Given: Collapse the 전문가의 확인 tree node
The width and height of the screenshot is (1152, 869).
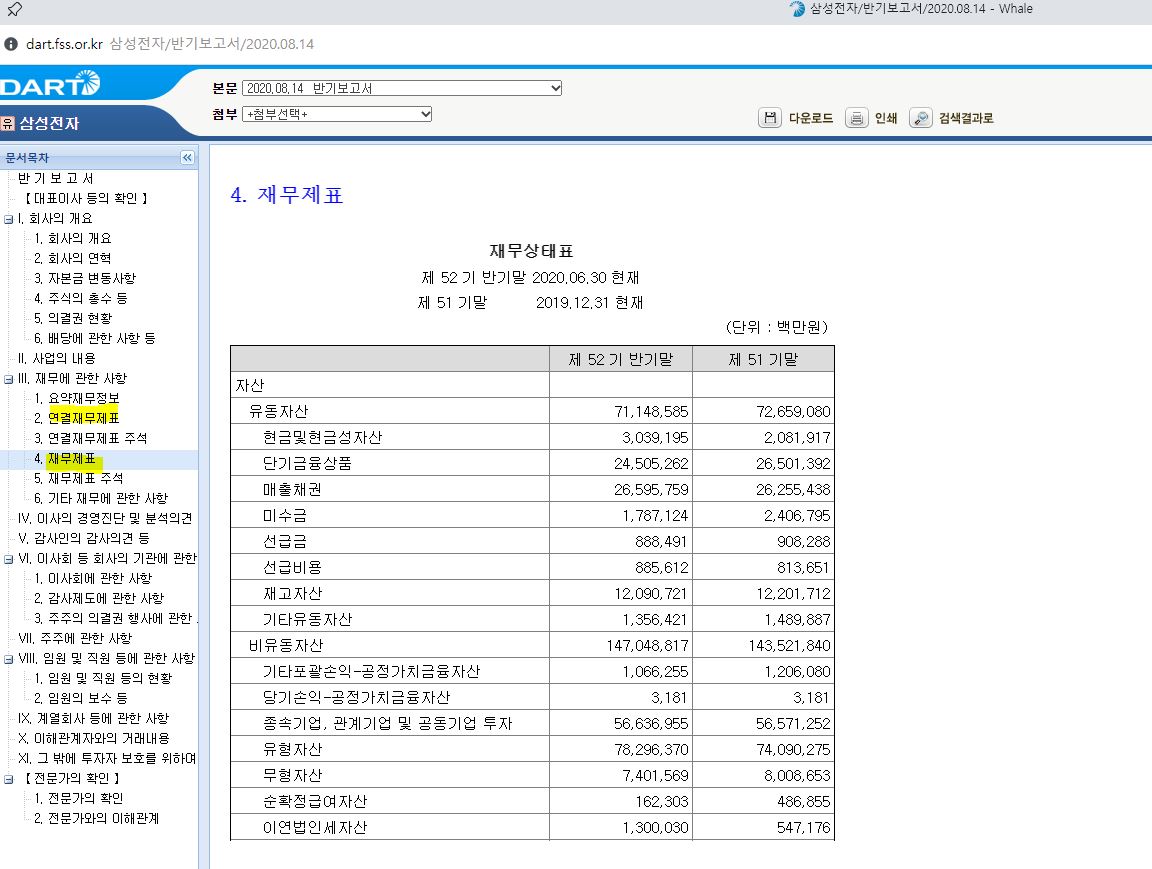Looking at the screenshot, I should pos(9,779).
